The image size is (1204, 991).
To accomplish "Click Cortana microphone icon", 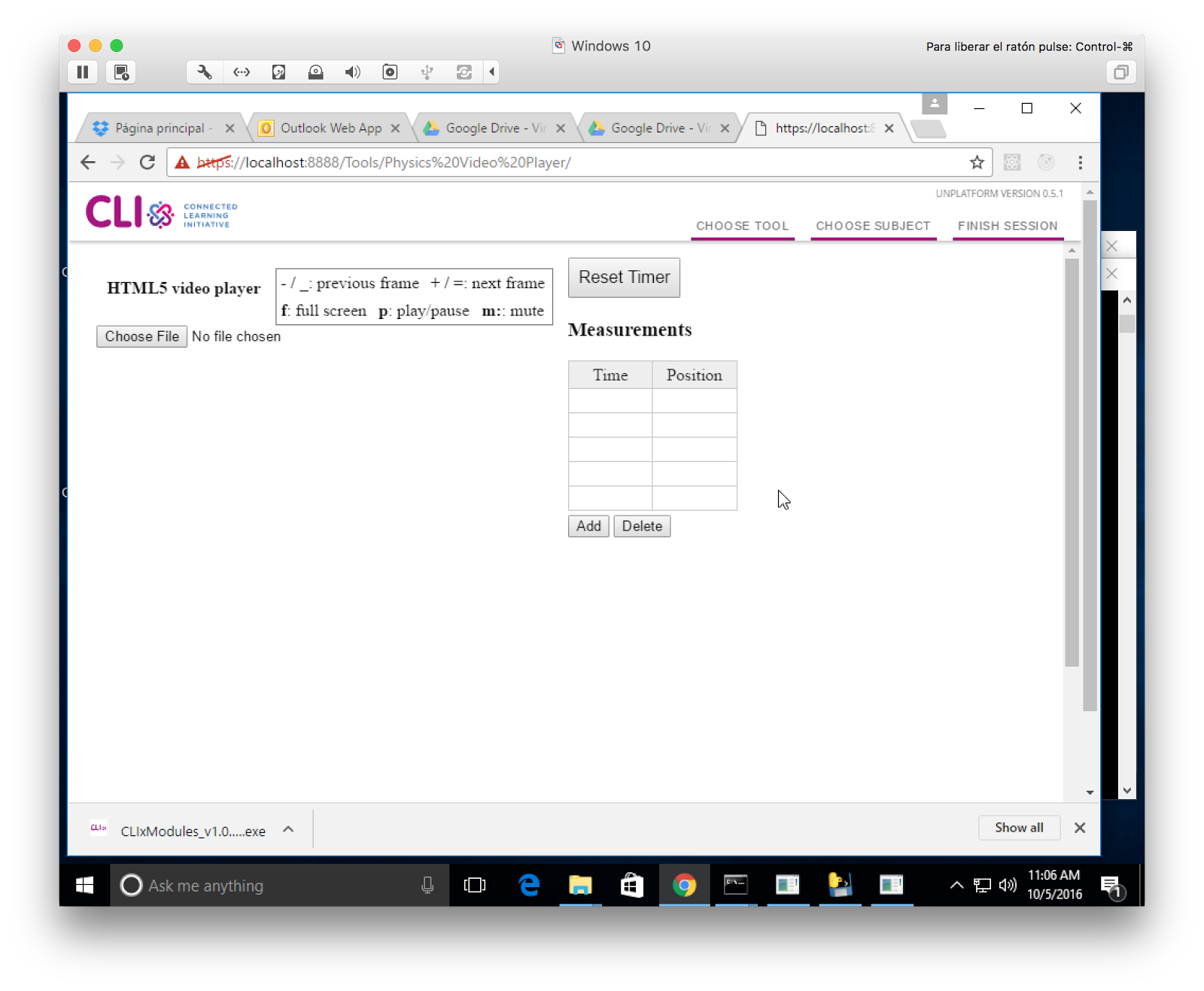I will [427, 886].
